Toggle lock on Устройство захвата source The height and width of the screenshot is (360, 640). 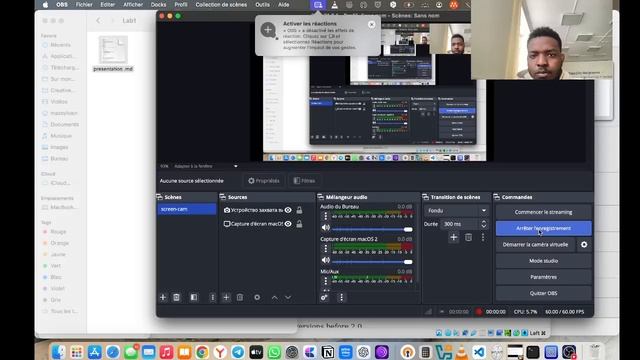pyautogui.click(x=299, y=210)
